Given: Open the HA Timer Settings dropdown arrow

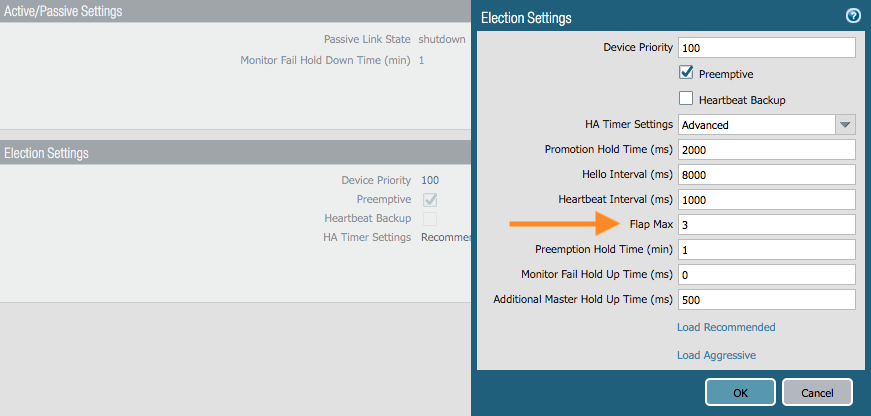Looking at the screenshot, I should pyautogui.click(x=846, y=125).
